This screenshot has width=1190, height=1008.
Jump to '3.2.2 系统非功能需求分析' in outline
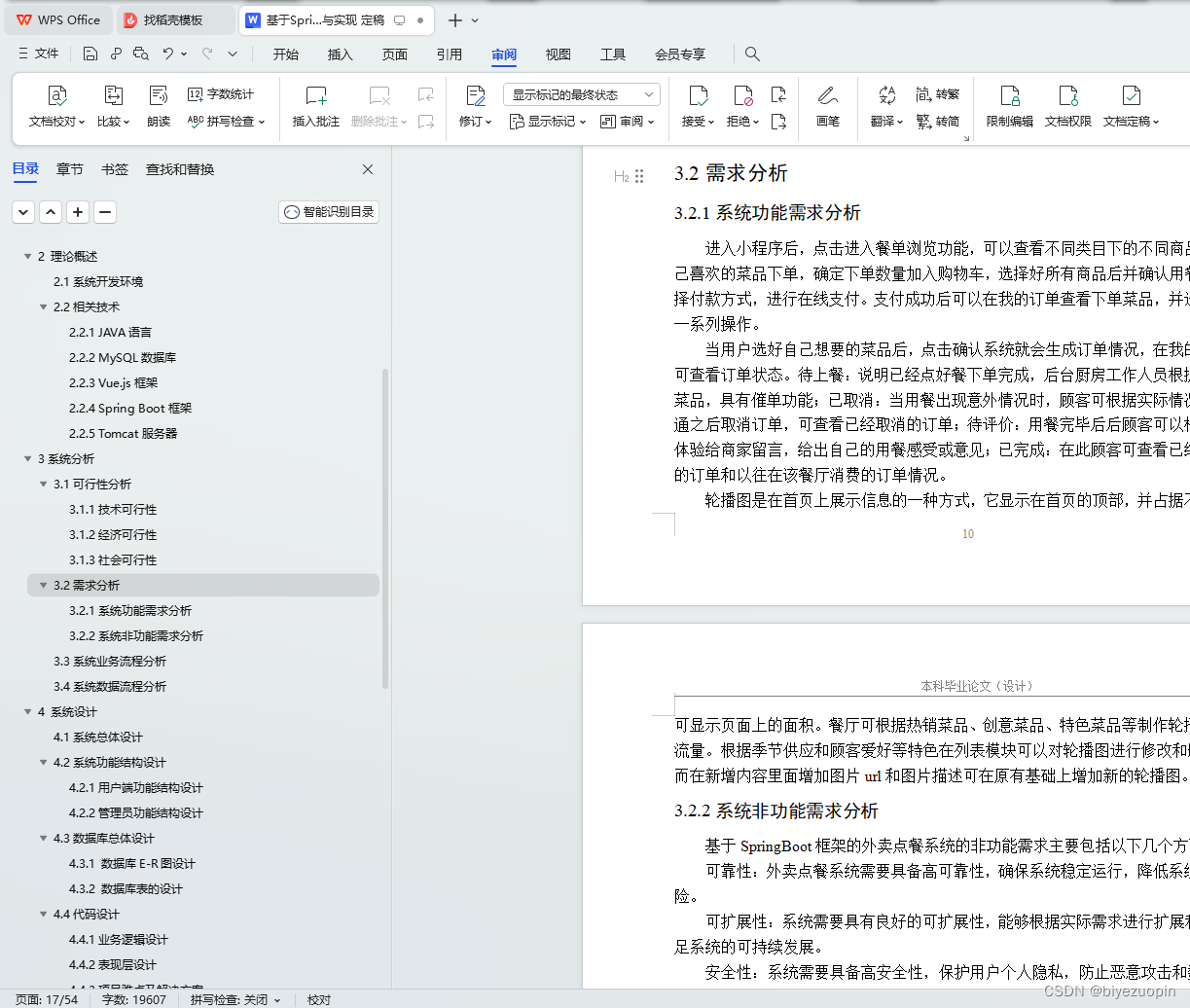[x=136, y=636]
